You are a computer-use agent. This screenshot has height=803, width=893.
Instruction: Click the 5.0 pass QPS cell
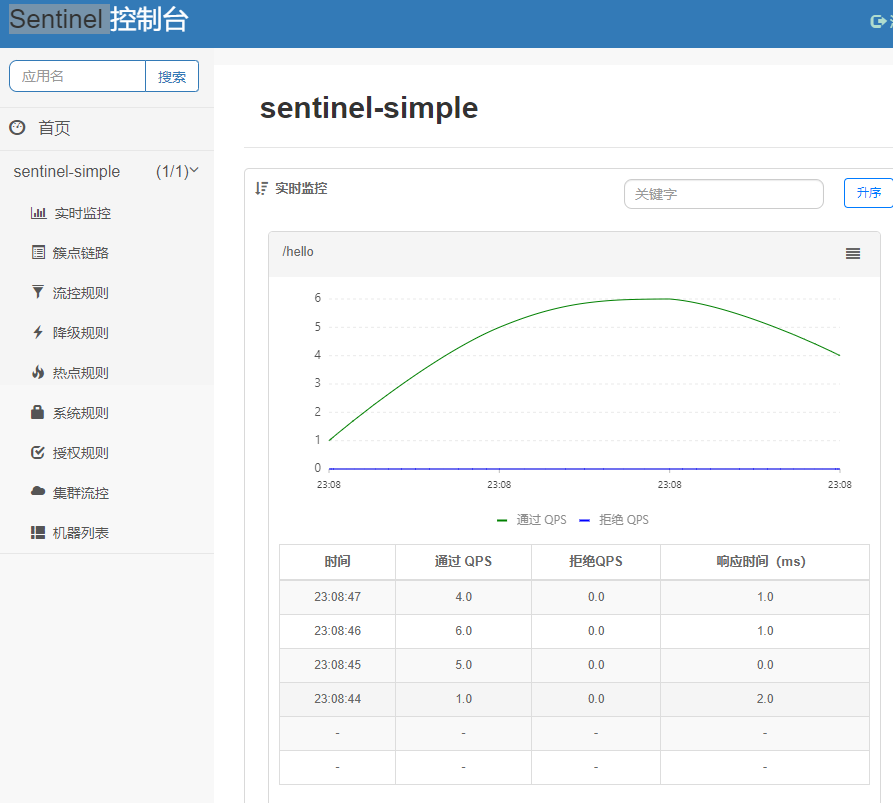tap(463, 665)
